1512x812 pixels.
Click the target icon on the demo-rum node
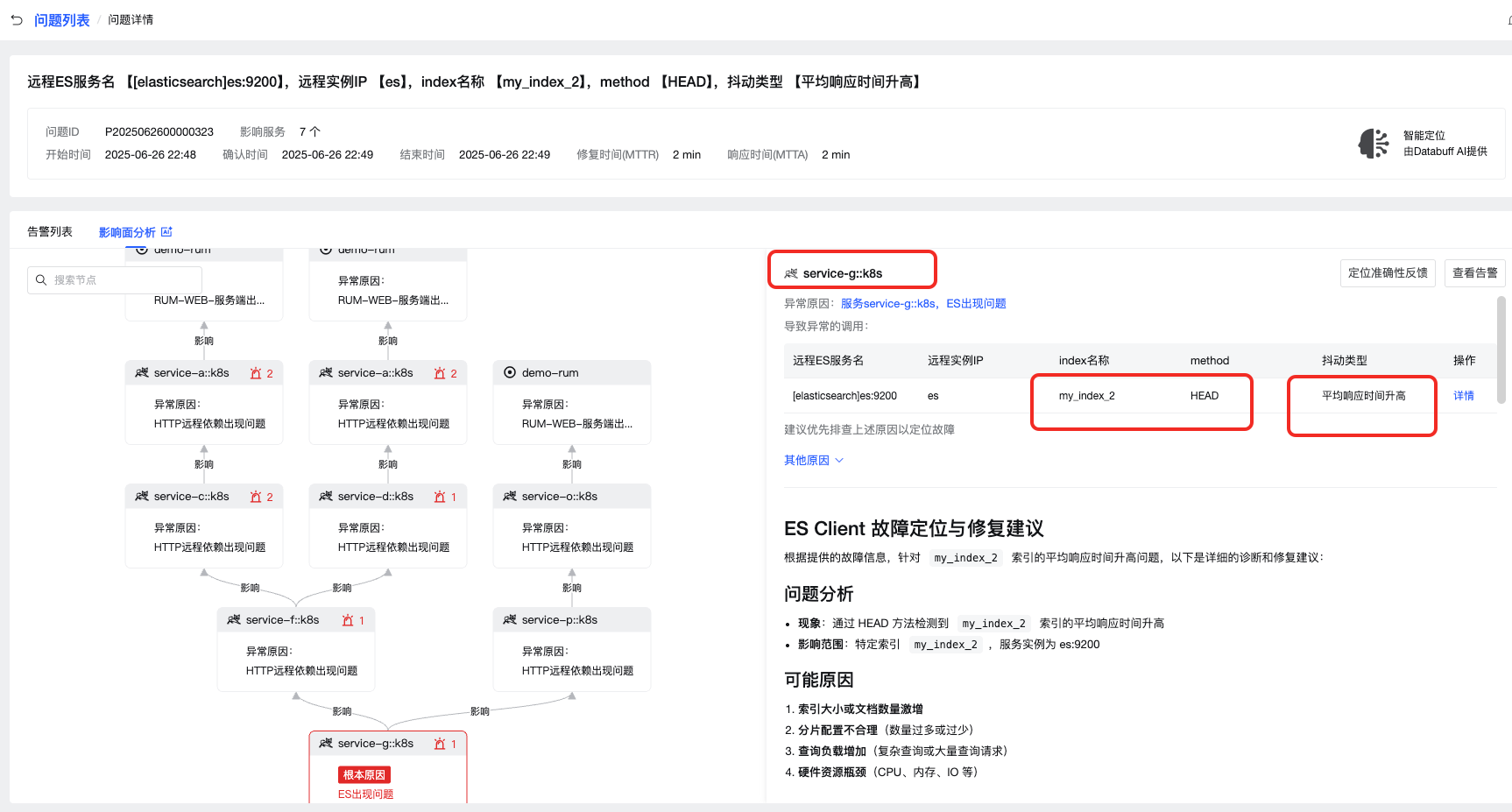click(510, 373)
